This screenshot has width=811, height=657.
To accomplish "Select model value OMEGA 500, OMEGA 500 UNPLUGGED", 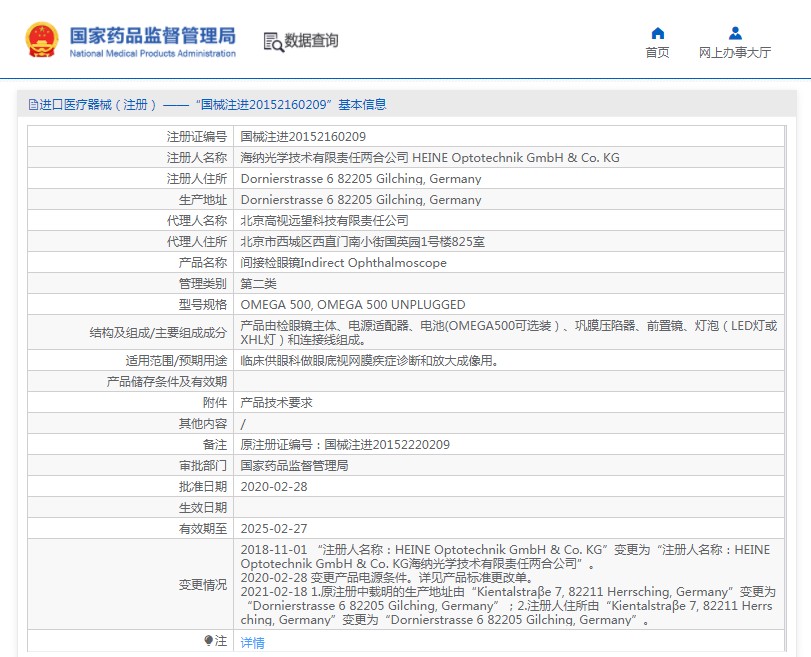I will pos(353,305).
